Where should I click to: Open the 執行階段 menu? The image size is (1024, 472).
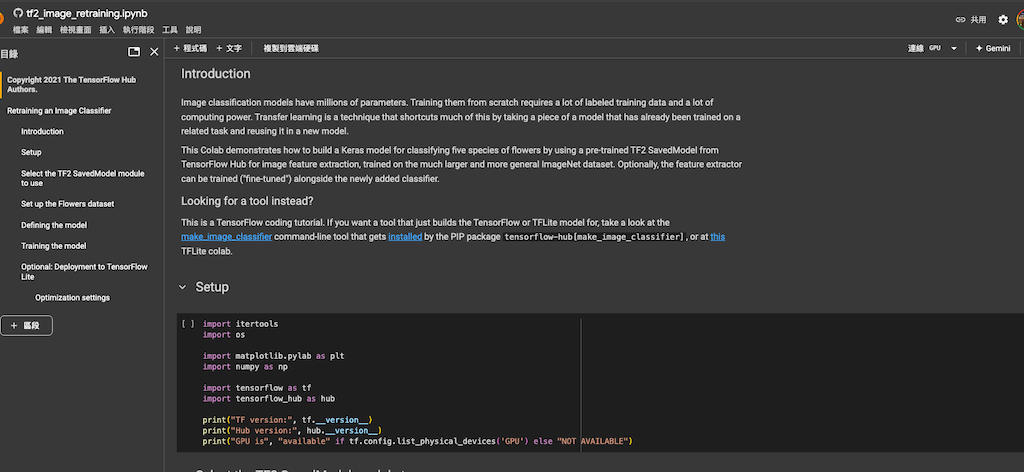tap(138, 30)
